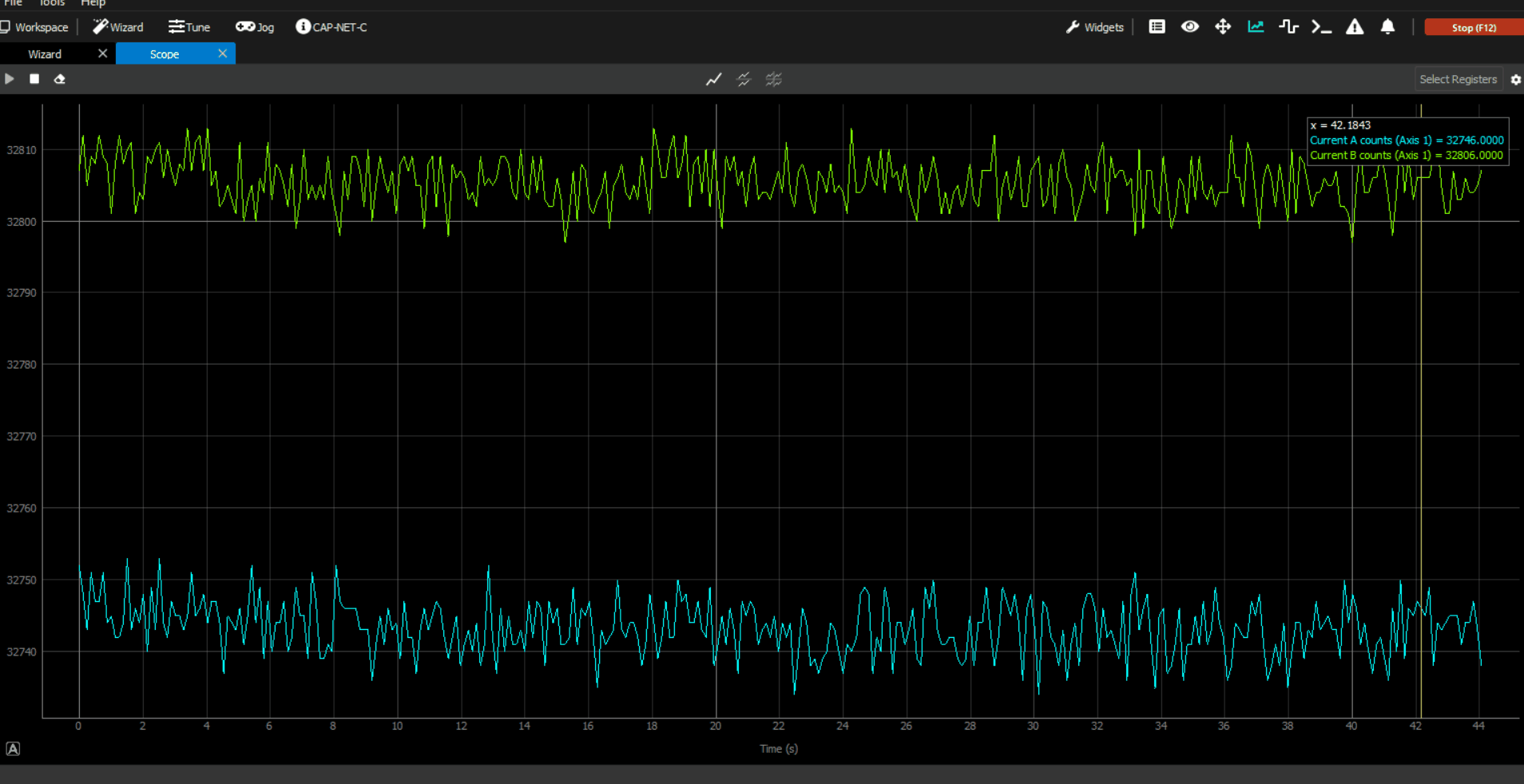Open the notifications bell
This screenshot has width=1524, height=784.
tap(1387, 27)
